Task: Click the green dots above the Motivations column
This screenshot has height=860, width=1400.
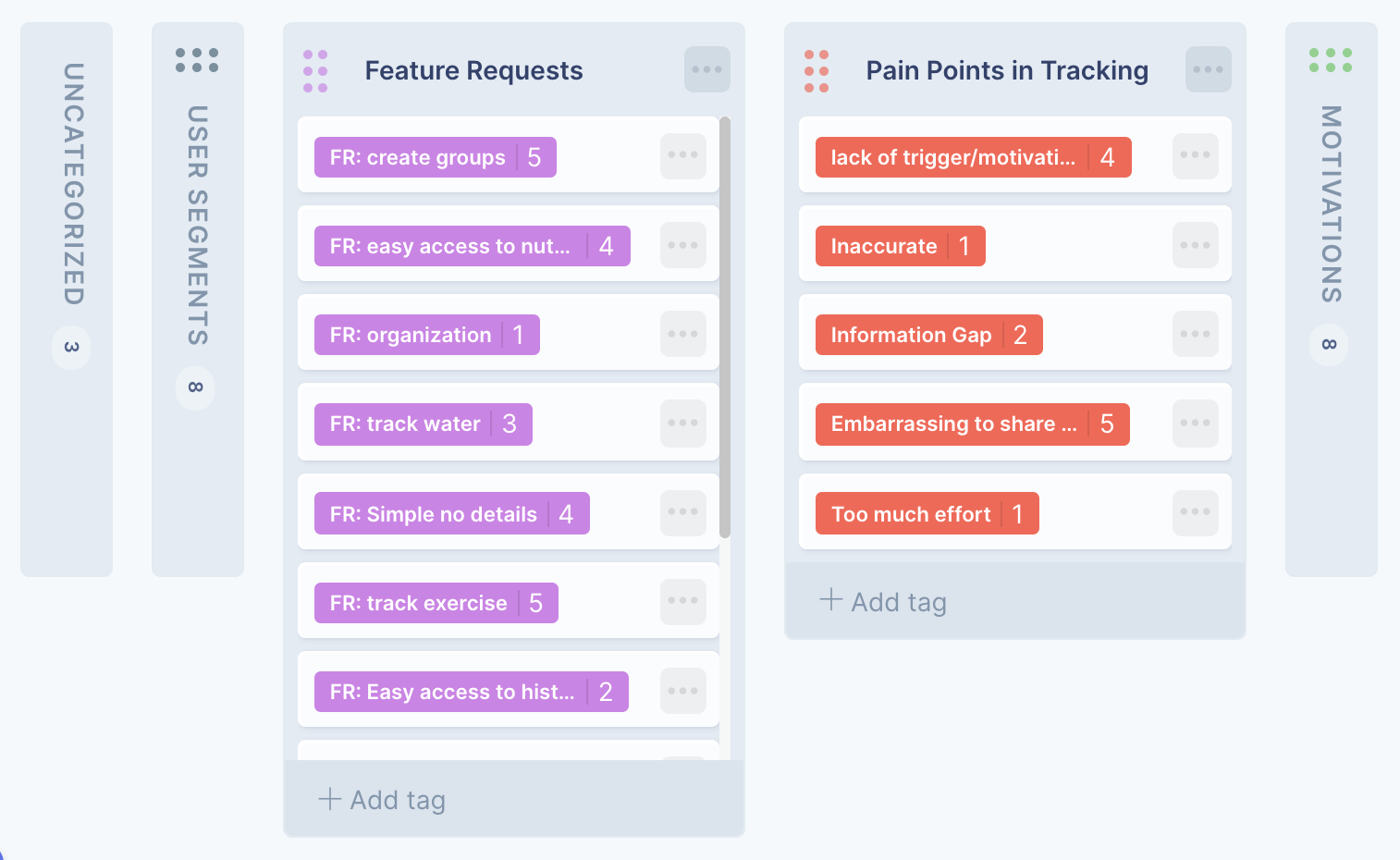Action: pyautogui.click(x=1331, y=60)
